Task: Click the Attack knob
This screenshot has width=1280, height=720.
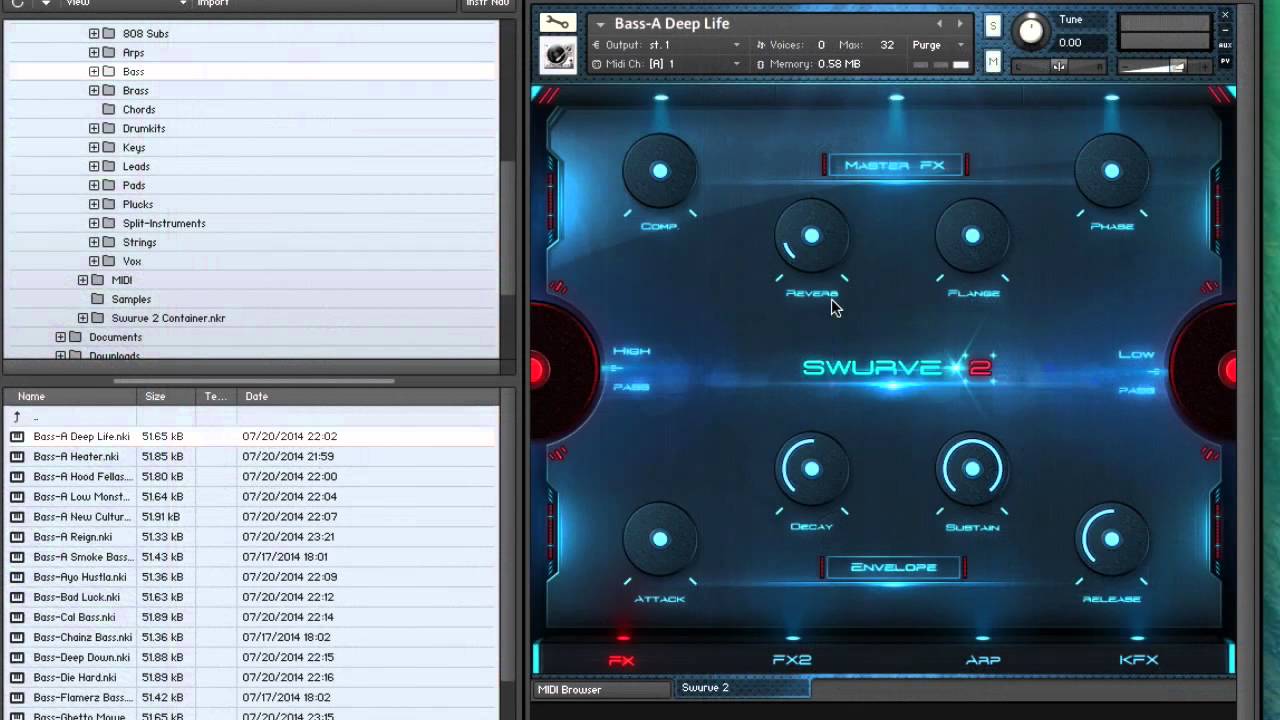Action: (x=659, y=539)
